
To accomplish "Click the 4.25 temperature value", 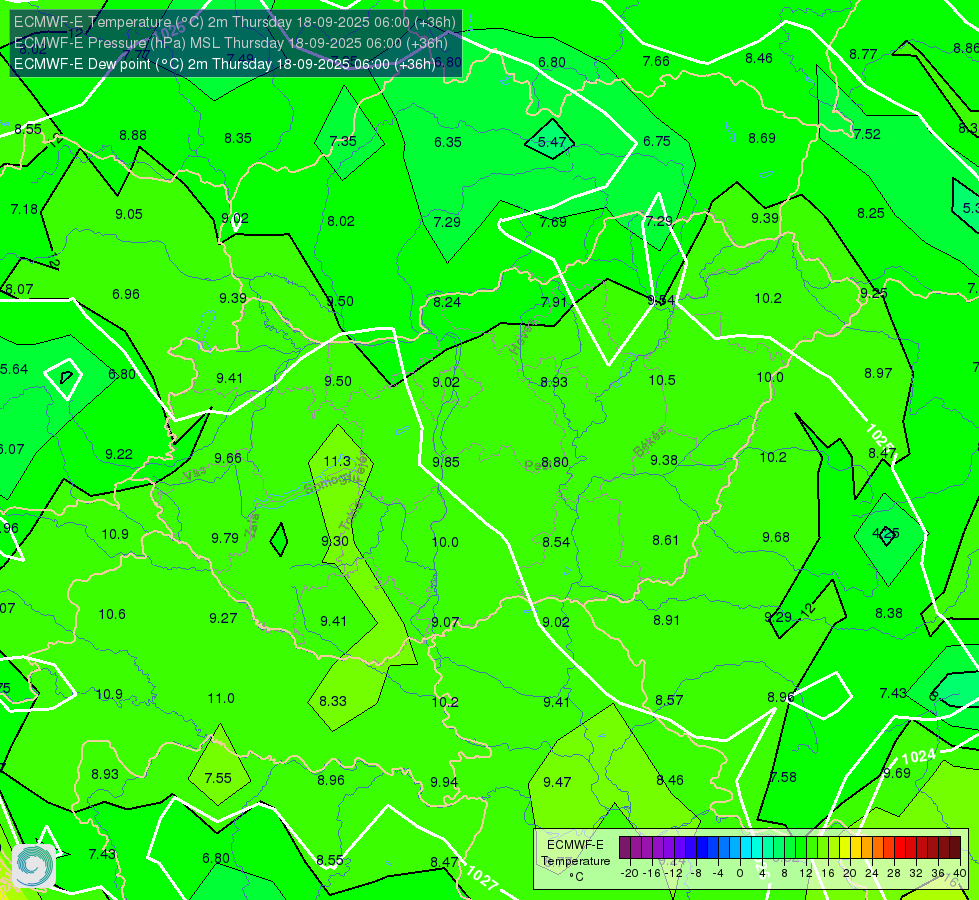I will pos(885,533).
